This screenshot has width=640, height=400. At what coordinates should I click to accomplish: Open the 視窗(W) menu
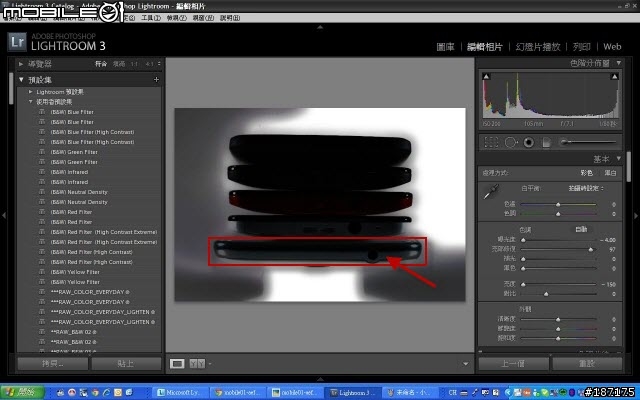[x=203, y=18]
